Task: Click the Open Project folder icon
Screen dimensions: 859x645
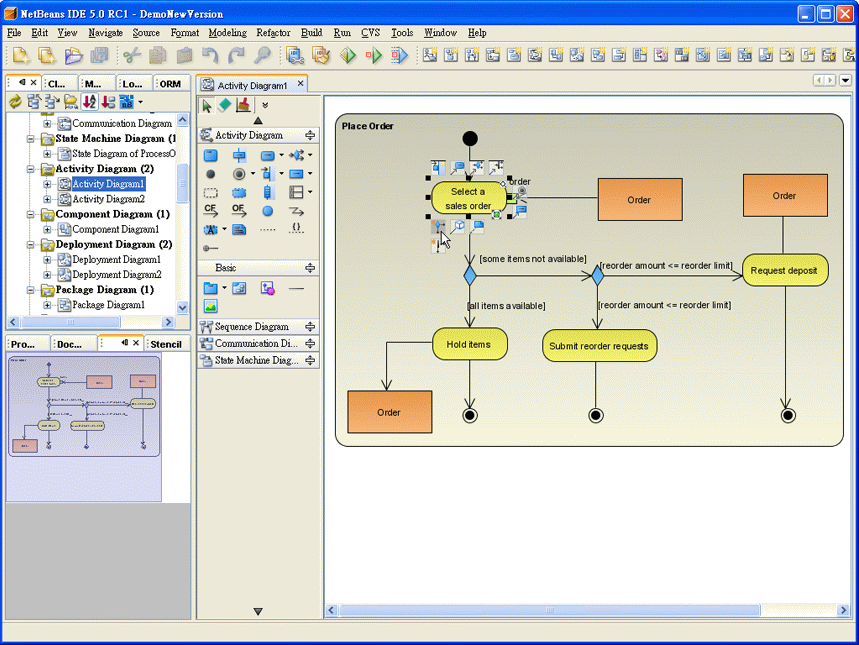Action: [x=73, y=55]
